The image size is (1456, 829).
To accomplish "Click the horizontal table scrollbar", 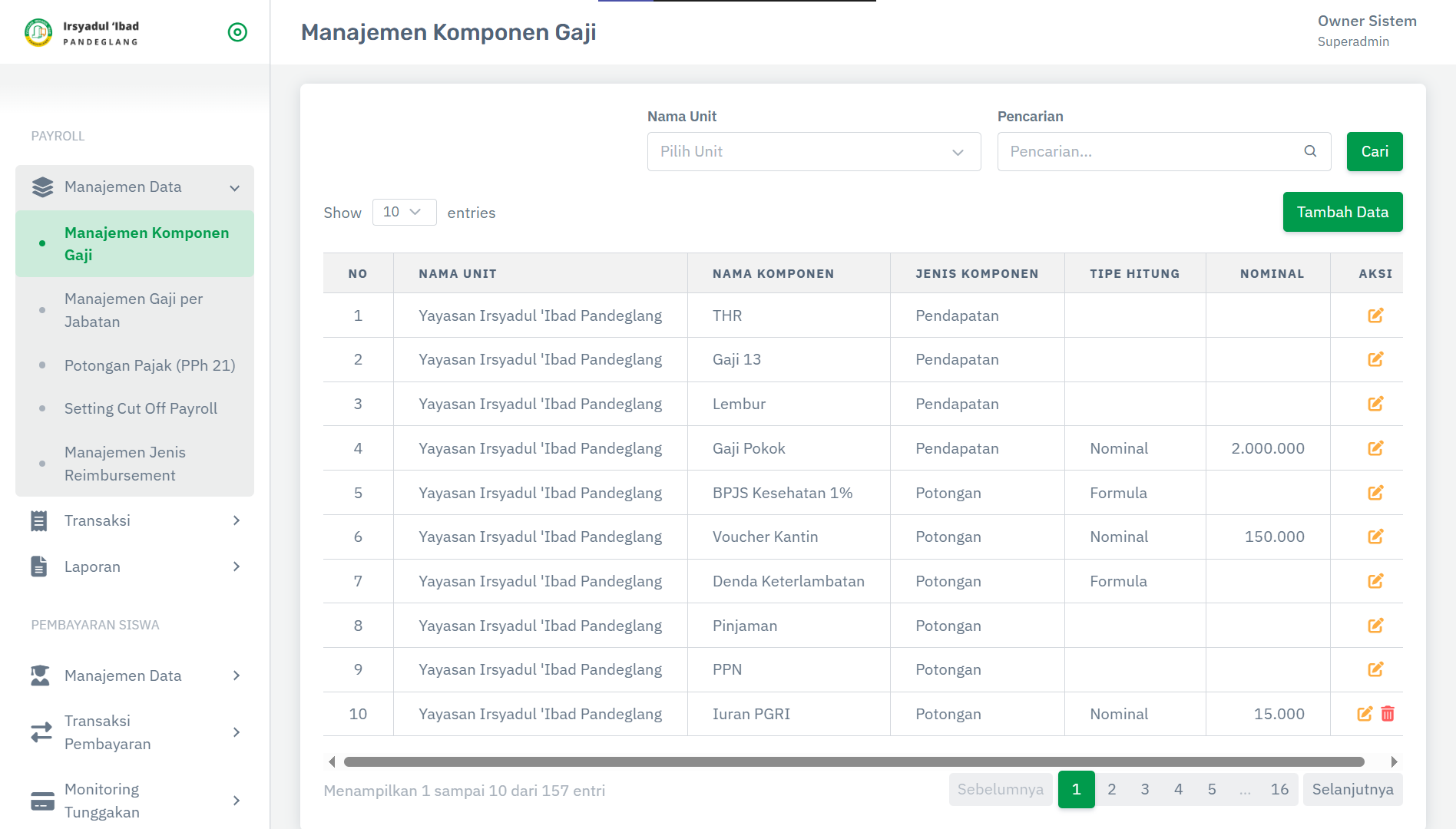I will pyautogui.click(x=854, y=761).
